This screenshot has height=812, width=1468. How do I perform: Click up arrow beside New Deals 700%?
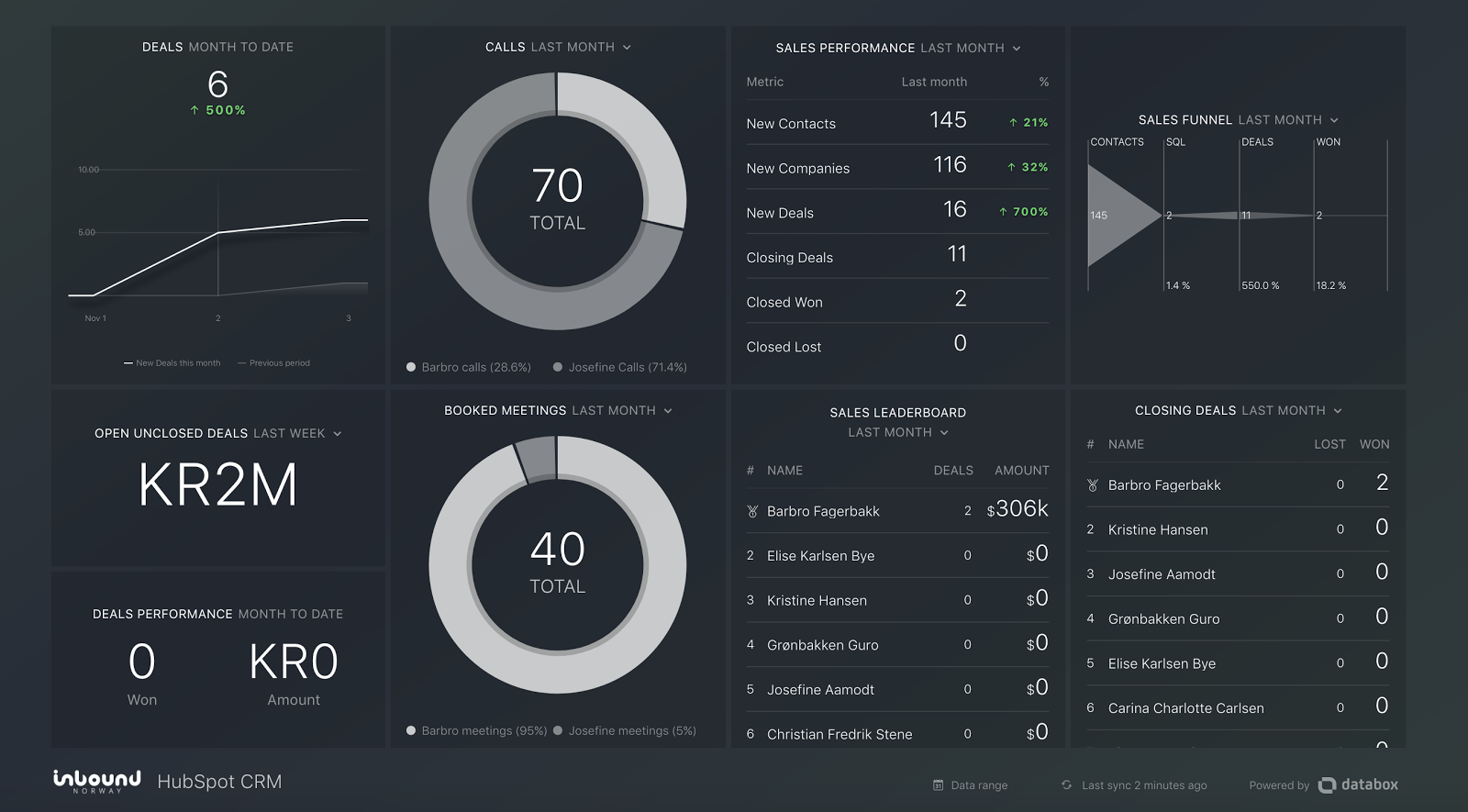coord(1003,212)
